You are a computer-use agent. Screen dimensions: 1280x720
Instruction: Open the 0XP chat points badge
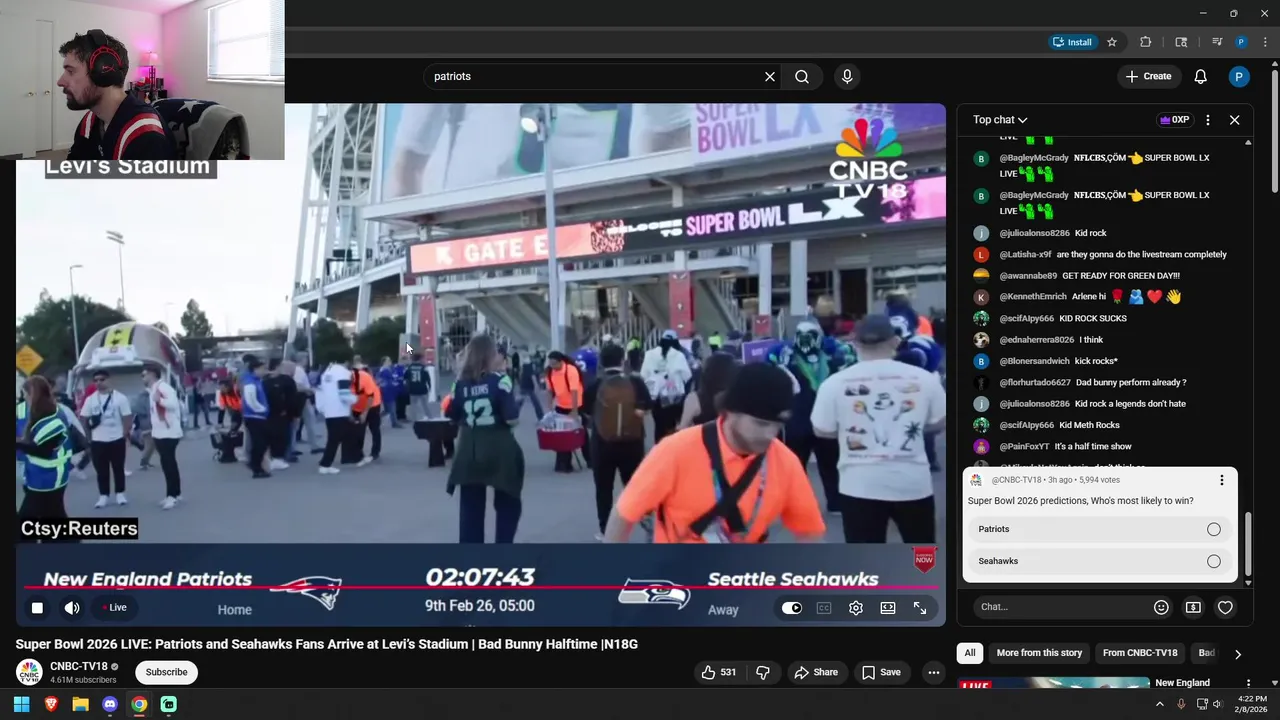1174,120
